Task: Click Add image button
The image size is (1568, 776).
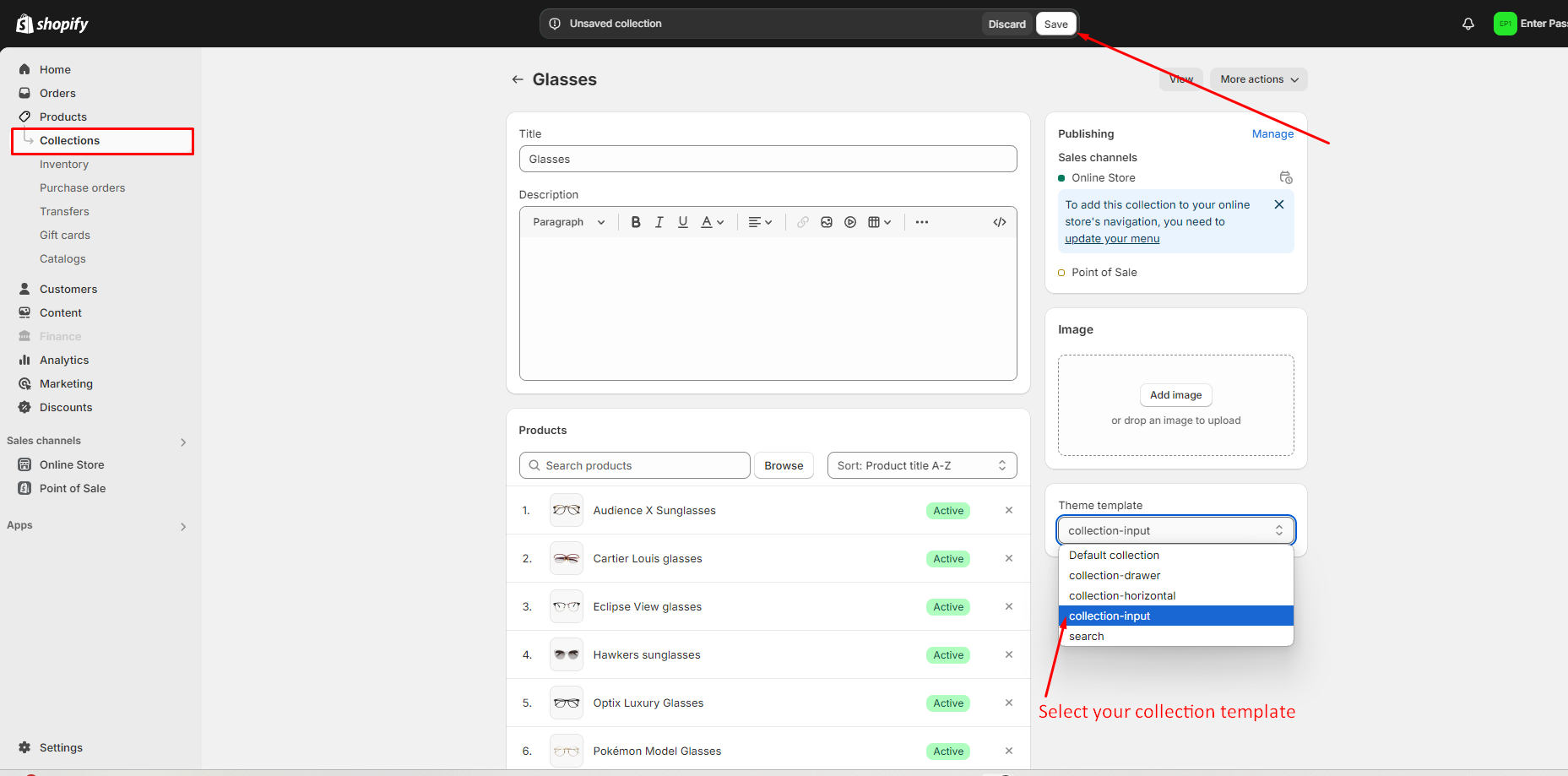Action: pos(1175,395)
